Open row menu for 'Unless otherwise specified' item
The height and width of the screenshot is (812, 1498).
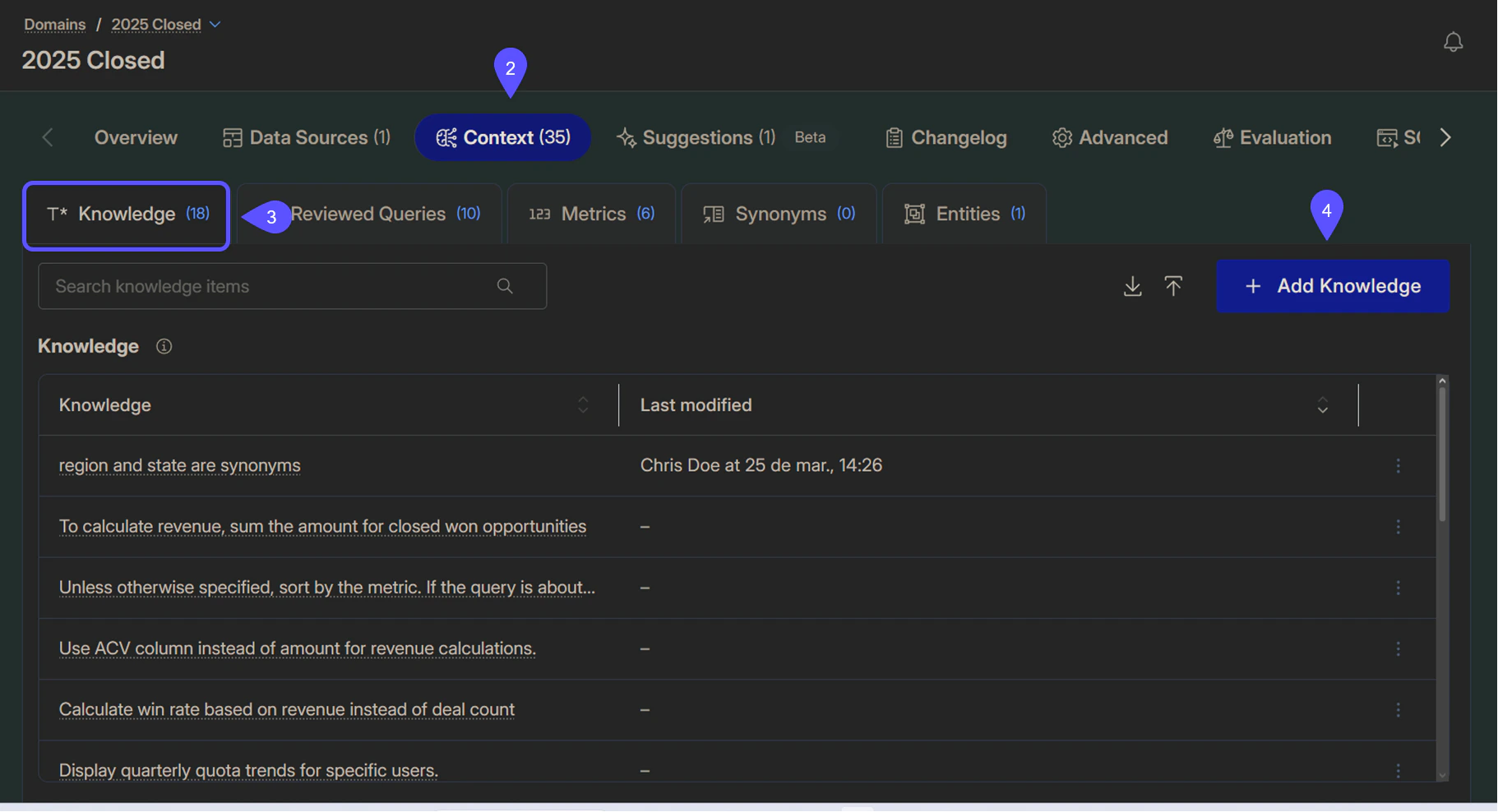tap(1398, 588)
